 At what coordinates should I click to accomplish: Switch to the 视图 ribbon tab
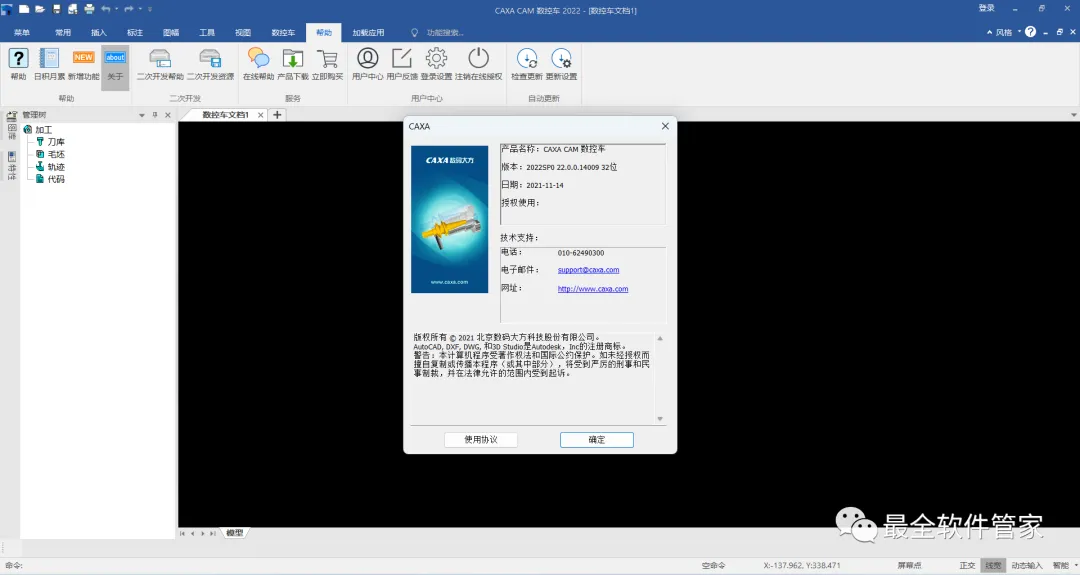(x=242, y=32)
